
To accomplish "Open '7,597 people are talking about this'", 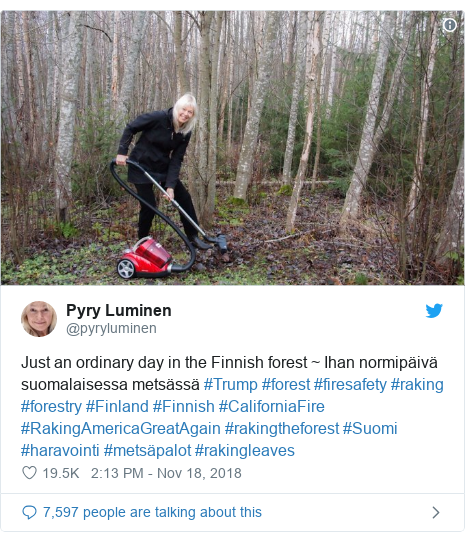I will (152, 512).
